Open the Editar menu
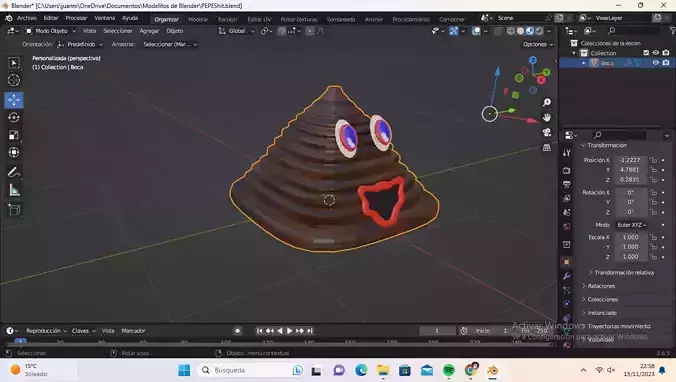Screen dimensions: 676x382 point(51,18)
